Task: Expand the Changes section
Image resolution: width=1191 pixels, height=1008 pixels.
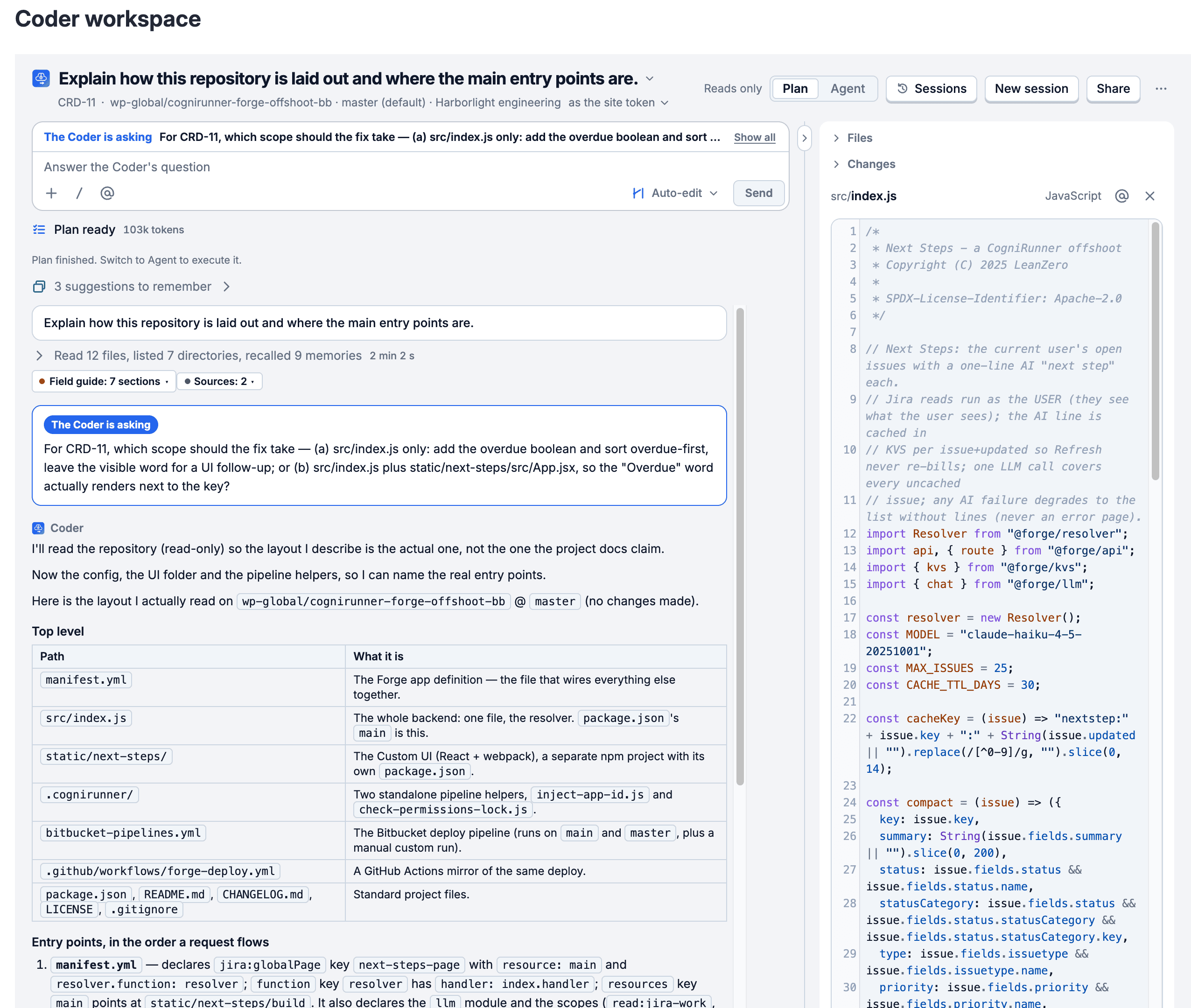Action: [863, 164]
